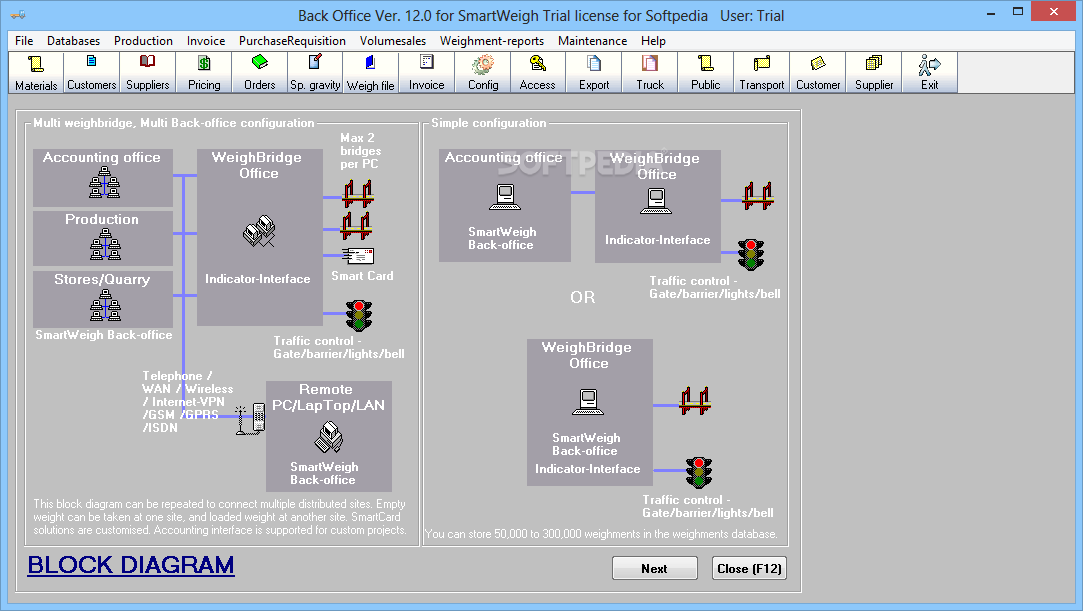This screenshot has width=1083, height=611.
Task: Click the telephone modem icon near Remote PC
Action: (251, 418)
